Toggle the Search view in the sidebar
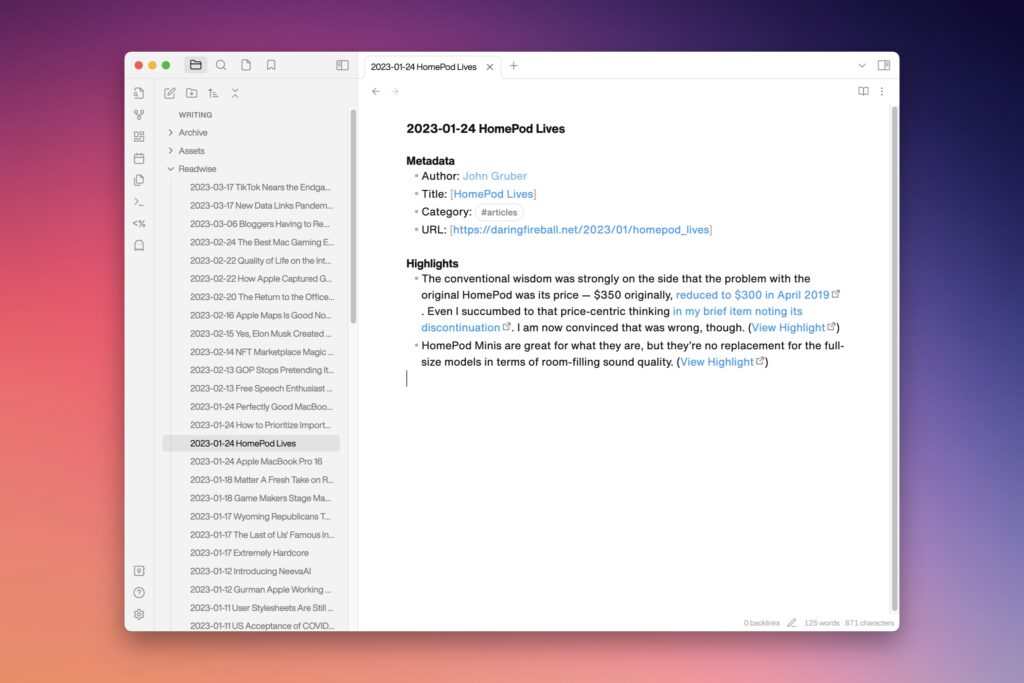Viewport: 1024px width, 683px height. [221, 64]
